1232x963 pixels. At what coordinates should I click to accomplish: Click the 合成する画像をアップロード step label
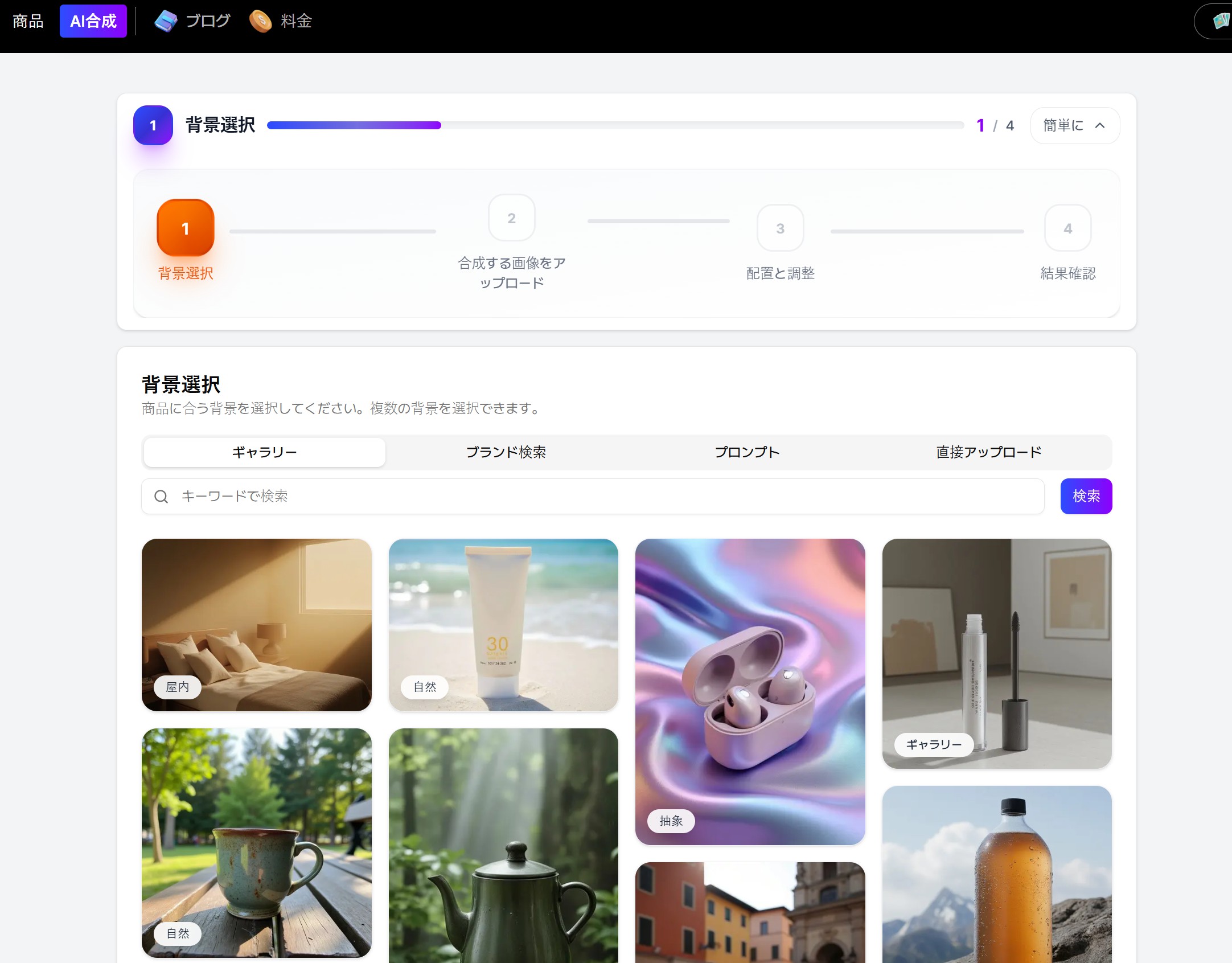[512, 273]
